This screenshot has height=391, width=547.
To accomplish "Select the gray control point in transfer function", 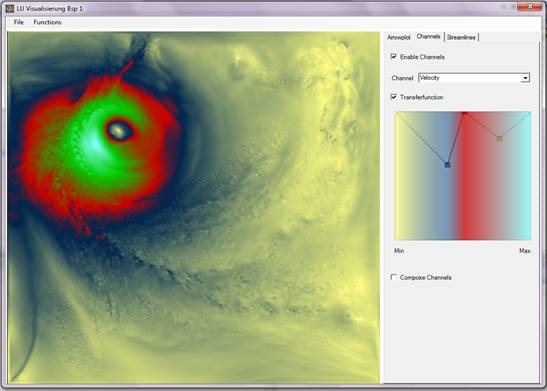I will [500, 139].
